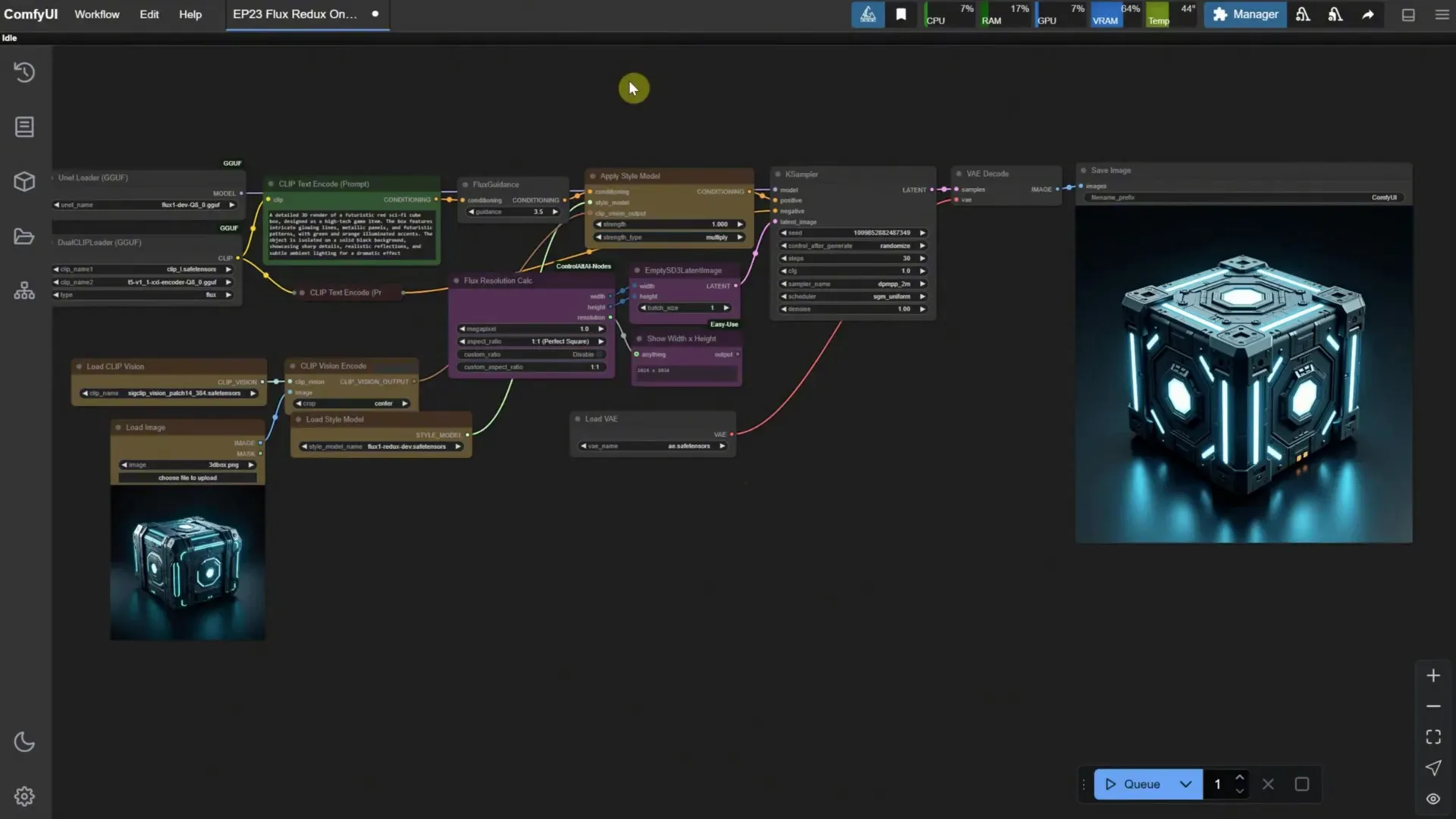Image resolution: width=1456 pixels, height=819 pixels.
Task: Open the aspect_ratio Perfect Square dropdown
Action: (x=561, y=341)
